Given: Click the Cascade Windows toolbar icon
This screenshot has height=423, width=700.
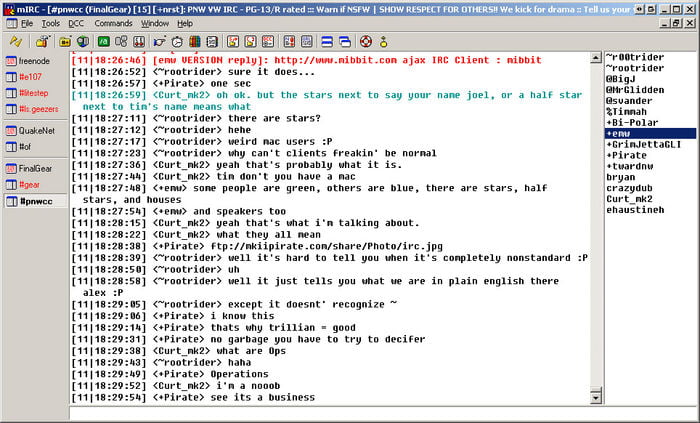Looking at the screenshot, I should 344,42.
